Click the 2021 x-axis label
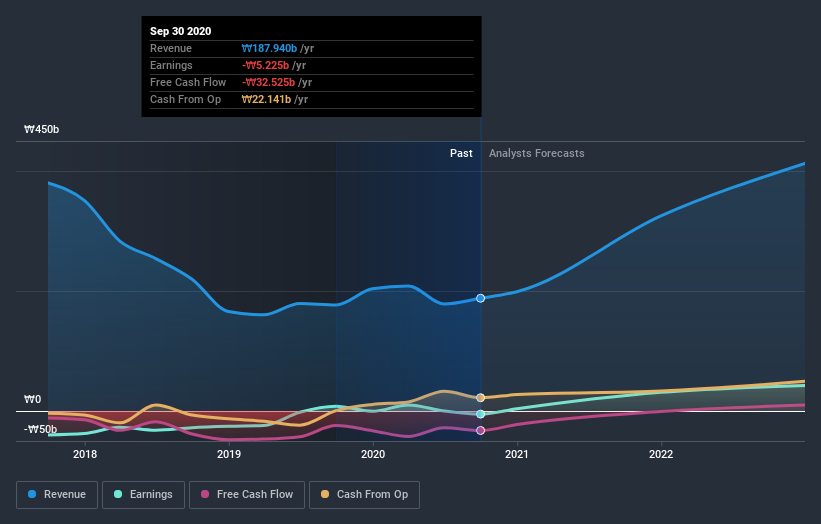This screenshot has width=821, height=524. (517, 454)
